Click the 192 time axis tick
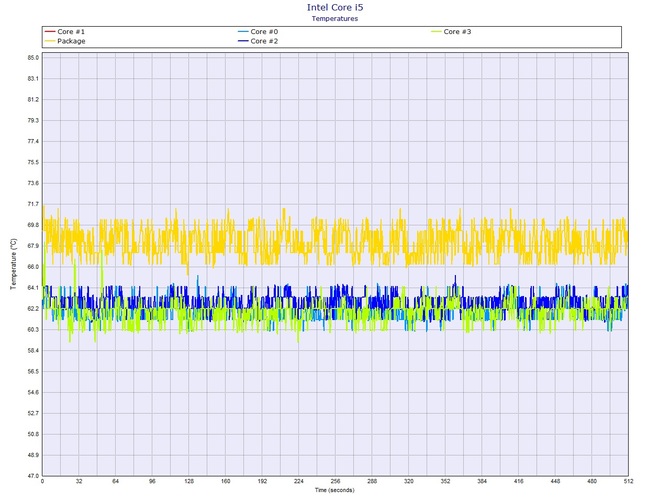This screenshot has width=670, height=502. 262,481
